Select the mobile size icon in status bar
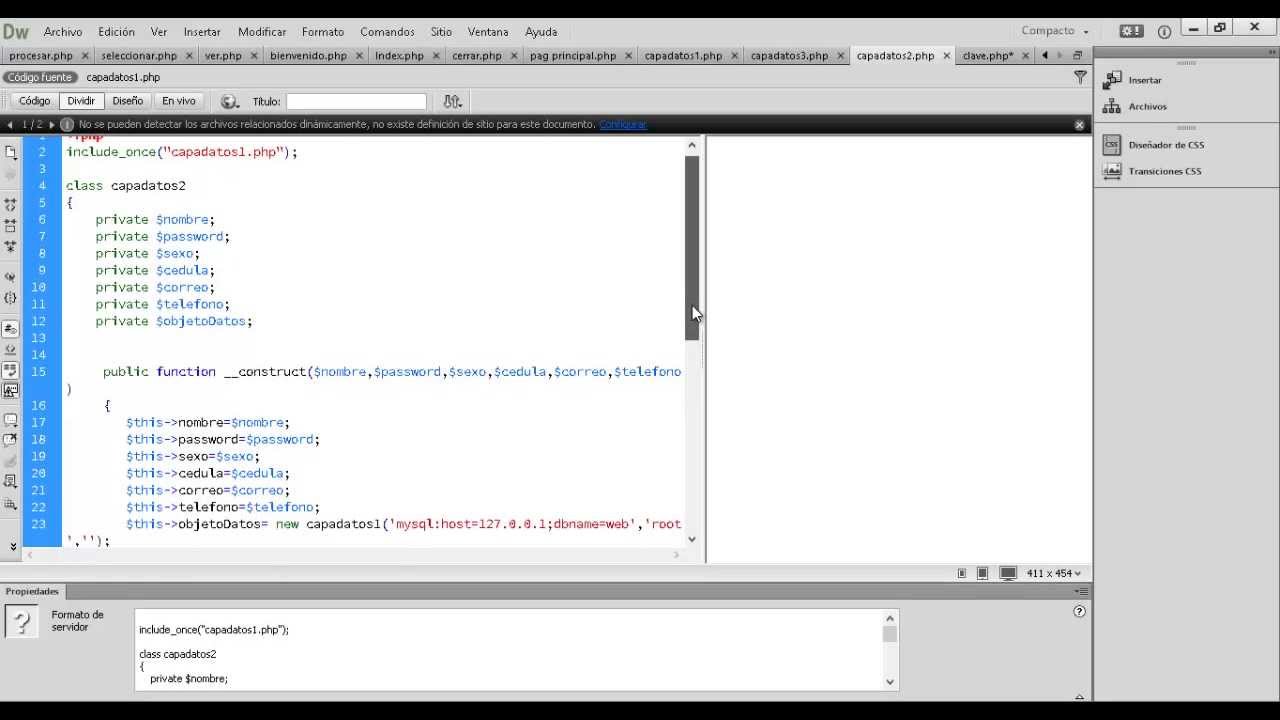 962,574
